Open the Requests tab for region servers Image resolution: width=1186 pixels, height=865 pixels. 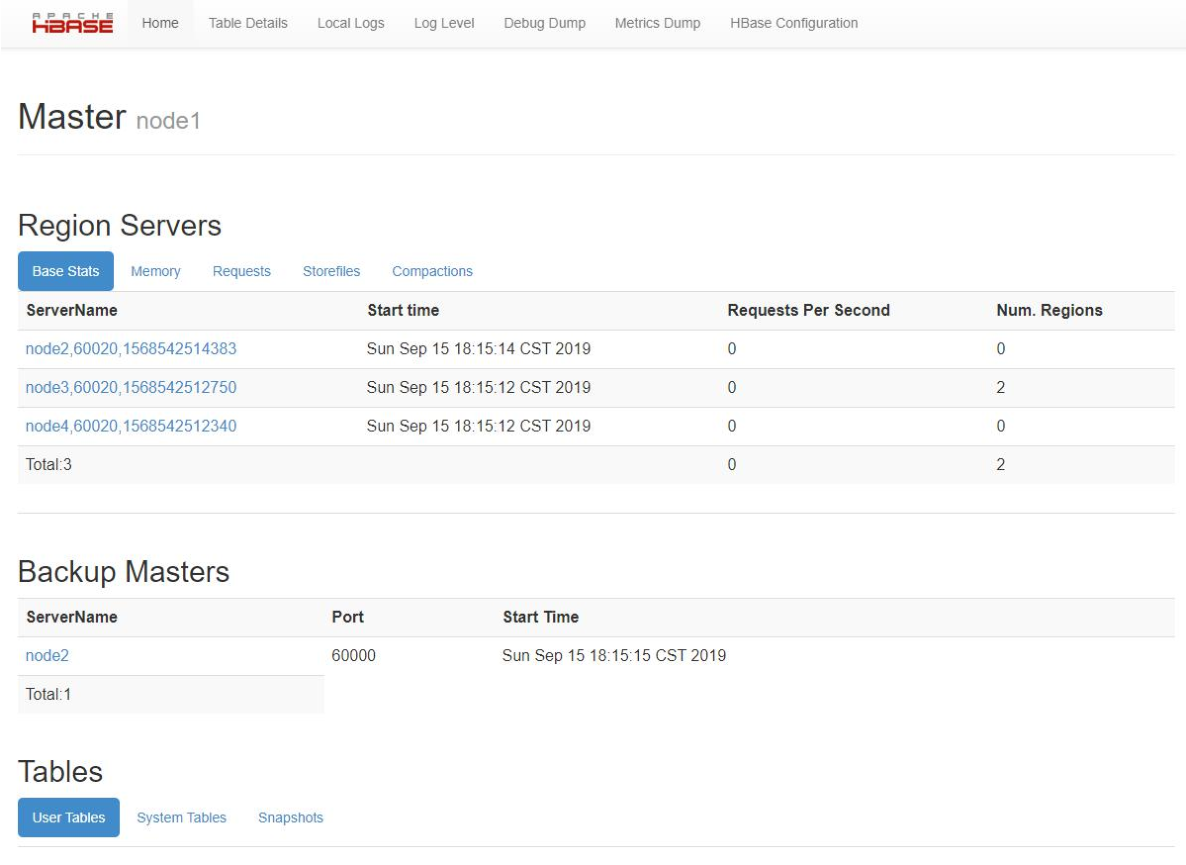point(241,270)
